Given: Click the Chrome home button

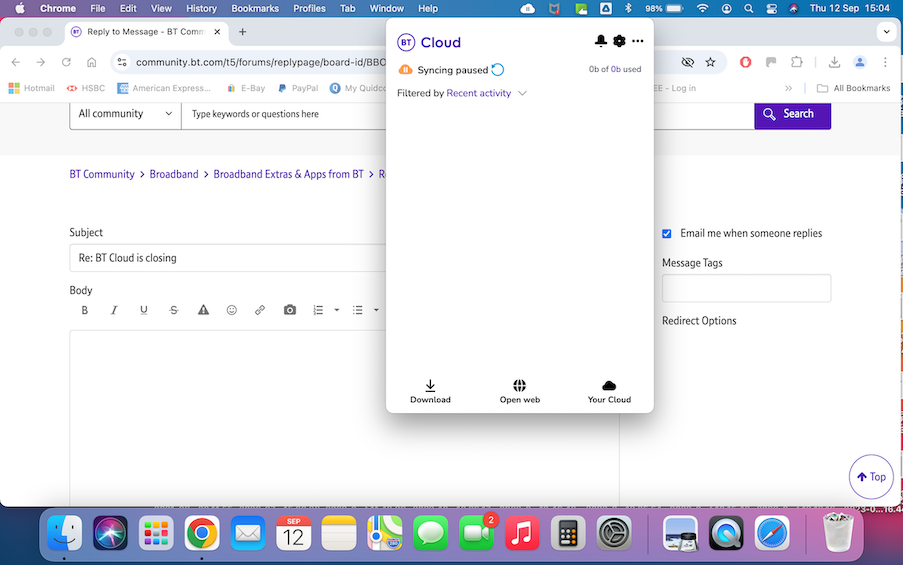Looking at the screenshot, I should [92, 62].
